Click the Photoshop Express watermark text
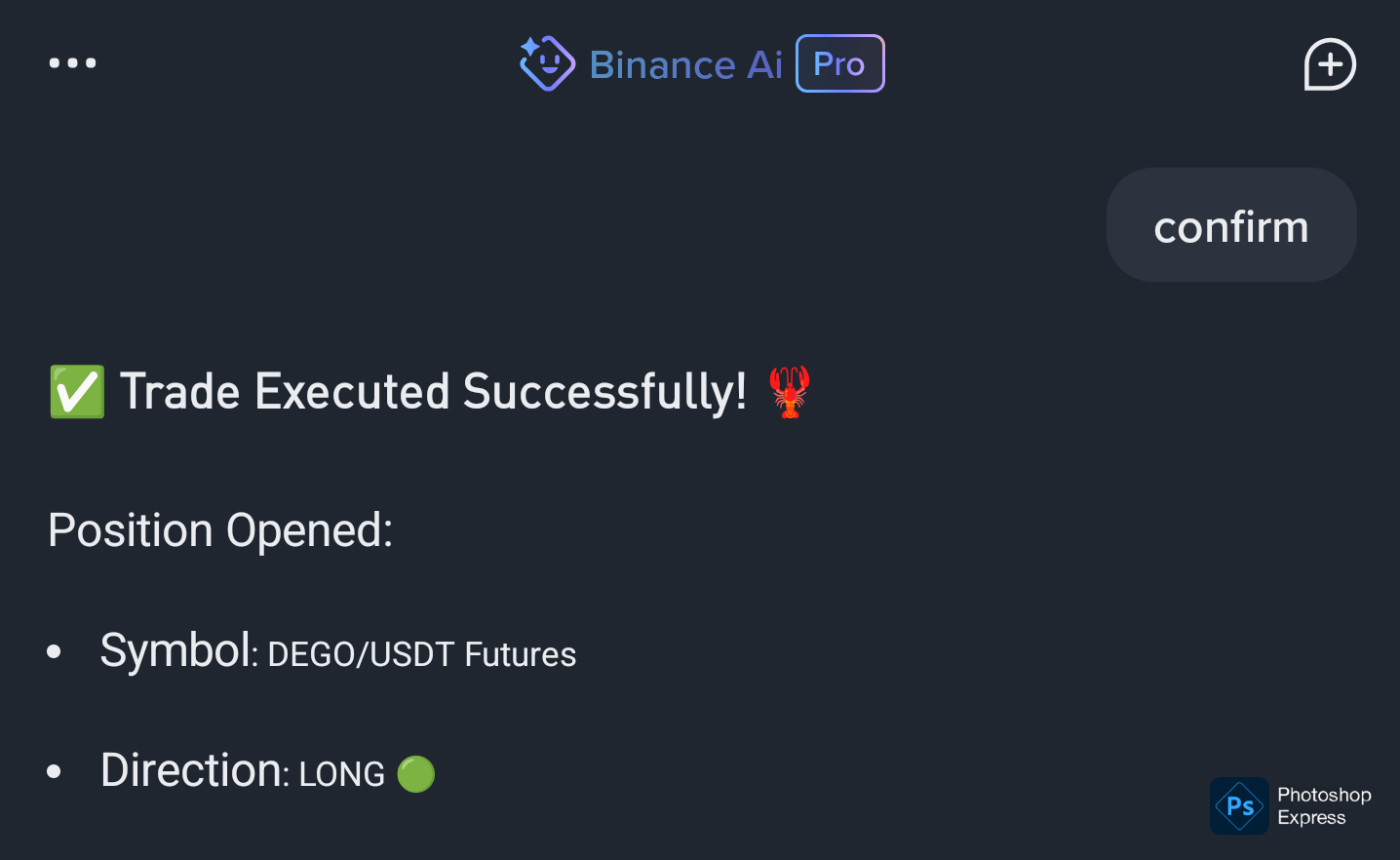This screenshot has width=1400, height=860. 1323,806
